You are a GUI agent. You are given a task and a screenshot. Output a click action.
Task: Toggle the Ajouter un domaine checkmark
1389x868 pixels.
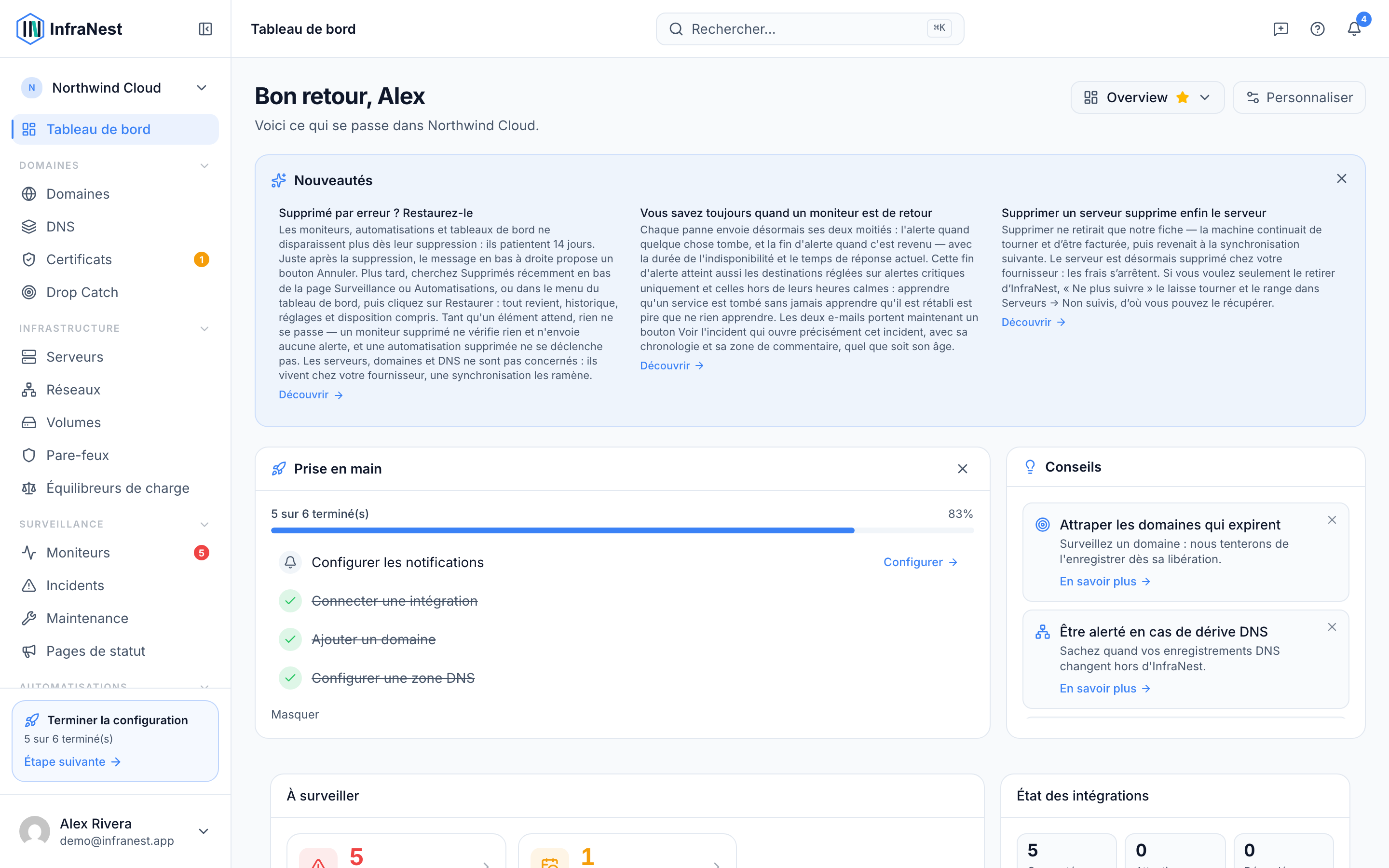click(x=290, y=639)
